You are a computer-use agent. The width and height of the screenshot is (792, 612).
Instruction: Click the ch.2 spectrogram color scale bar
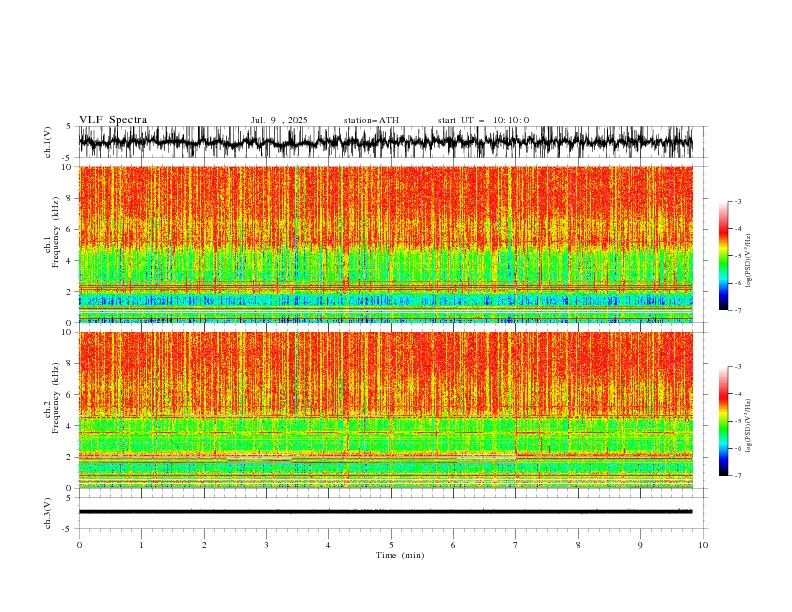pos(723,421)
